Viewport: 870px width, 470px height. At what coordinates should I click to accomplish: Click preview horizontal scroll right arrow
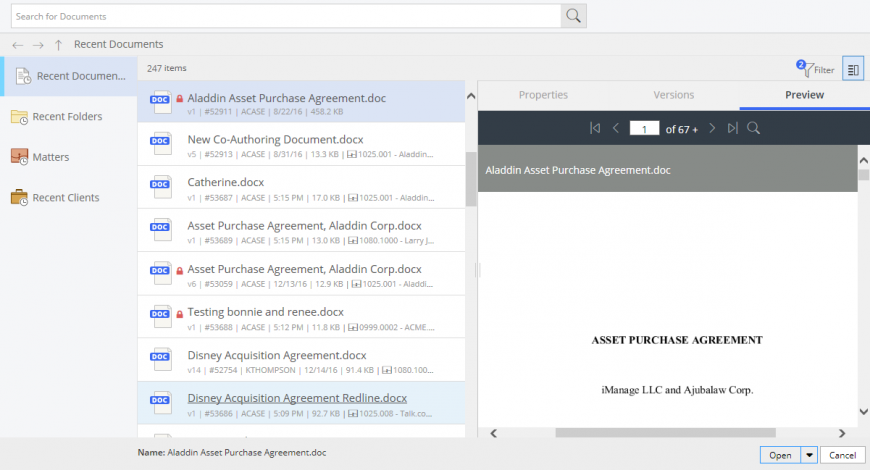pyautogui.click(x=842, y=433)
